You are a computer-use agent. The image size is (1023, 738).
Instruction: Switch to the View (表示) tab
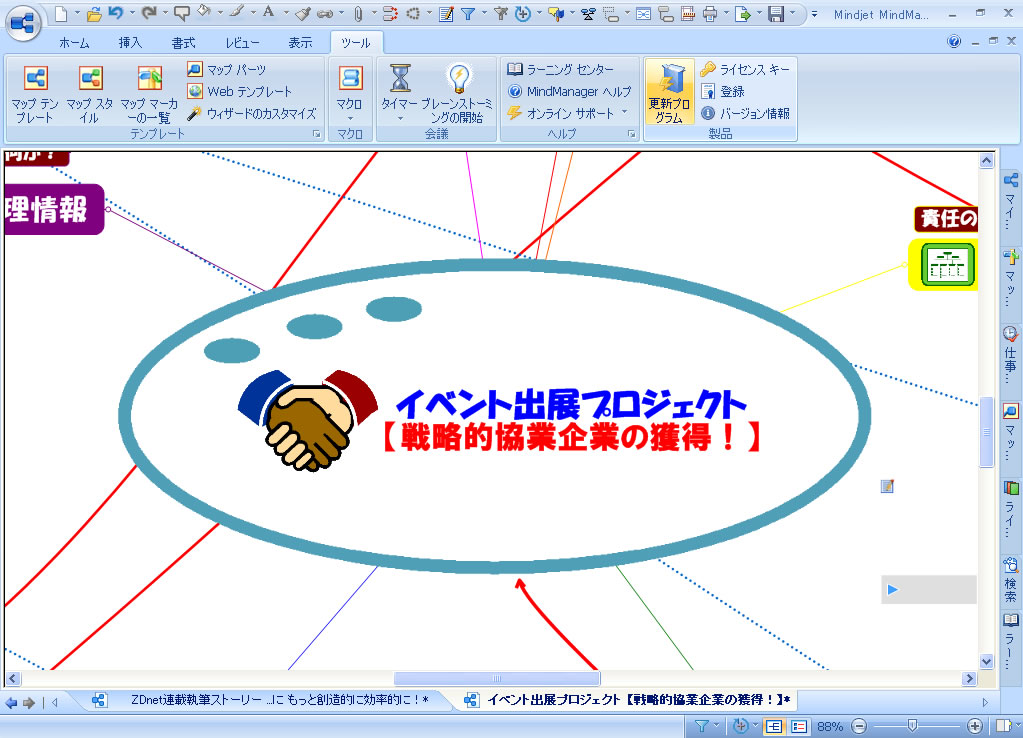(300, 43)
